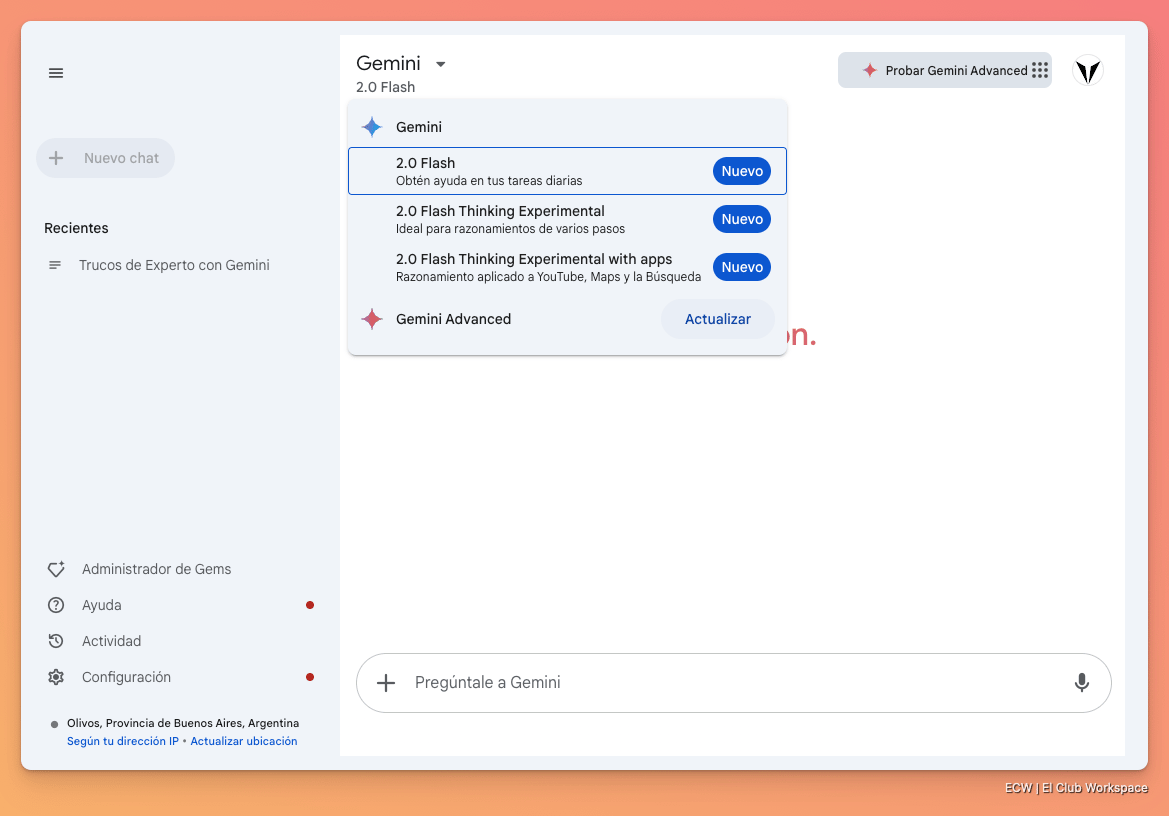Open Configuración settings
This screenshot has height=816, width=1169.
126,677
